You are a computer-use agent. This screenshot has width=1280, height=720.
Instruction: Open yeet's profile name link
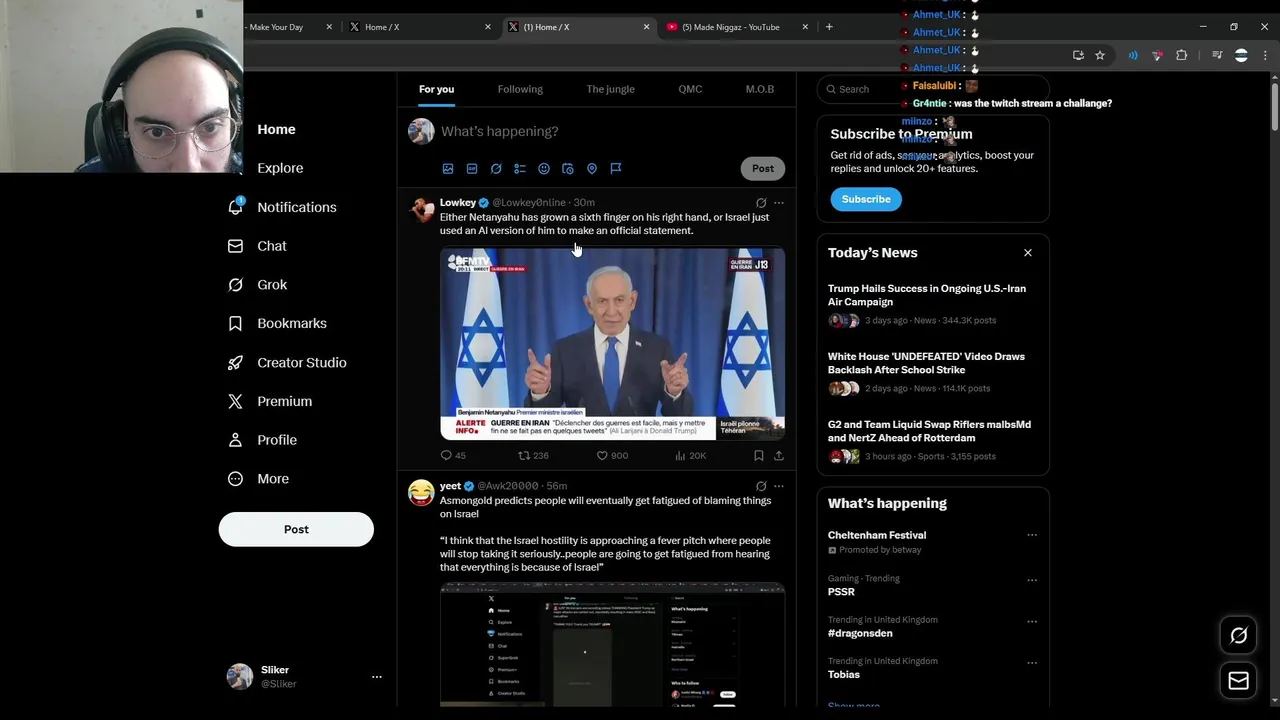(450, 486)
